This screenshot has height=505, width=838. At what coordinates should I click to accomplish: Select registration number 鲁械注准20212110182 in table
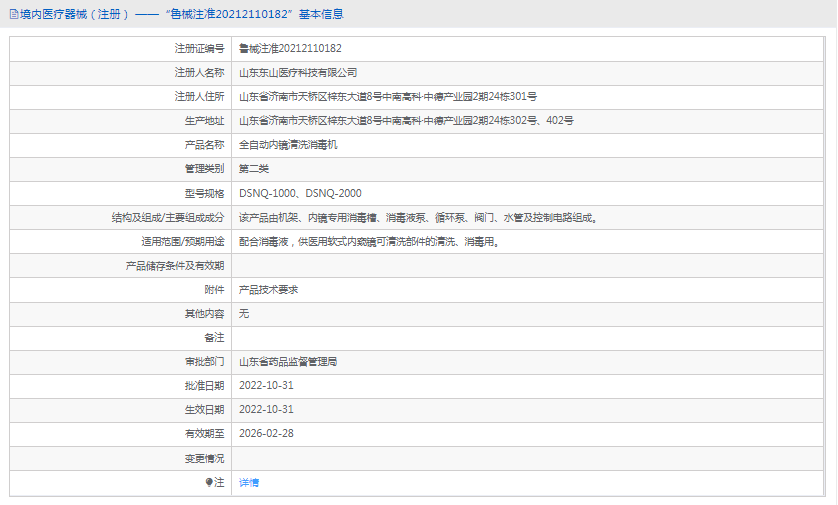click(x=290, y=49)
